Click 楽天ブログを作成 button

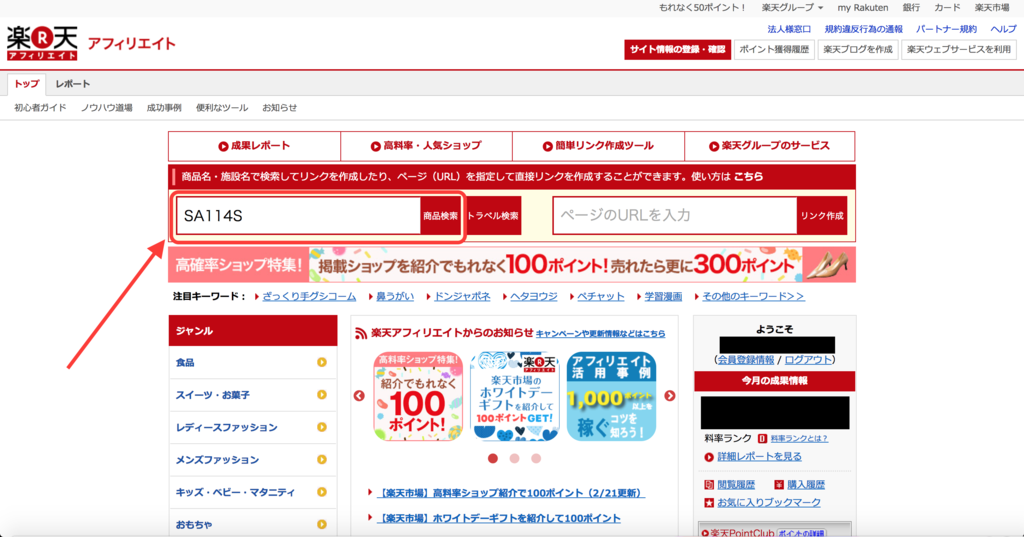click(857, 50)
